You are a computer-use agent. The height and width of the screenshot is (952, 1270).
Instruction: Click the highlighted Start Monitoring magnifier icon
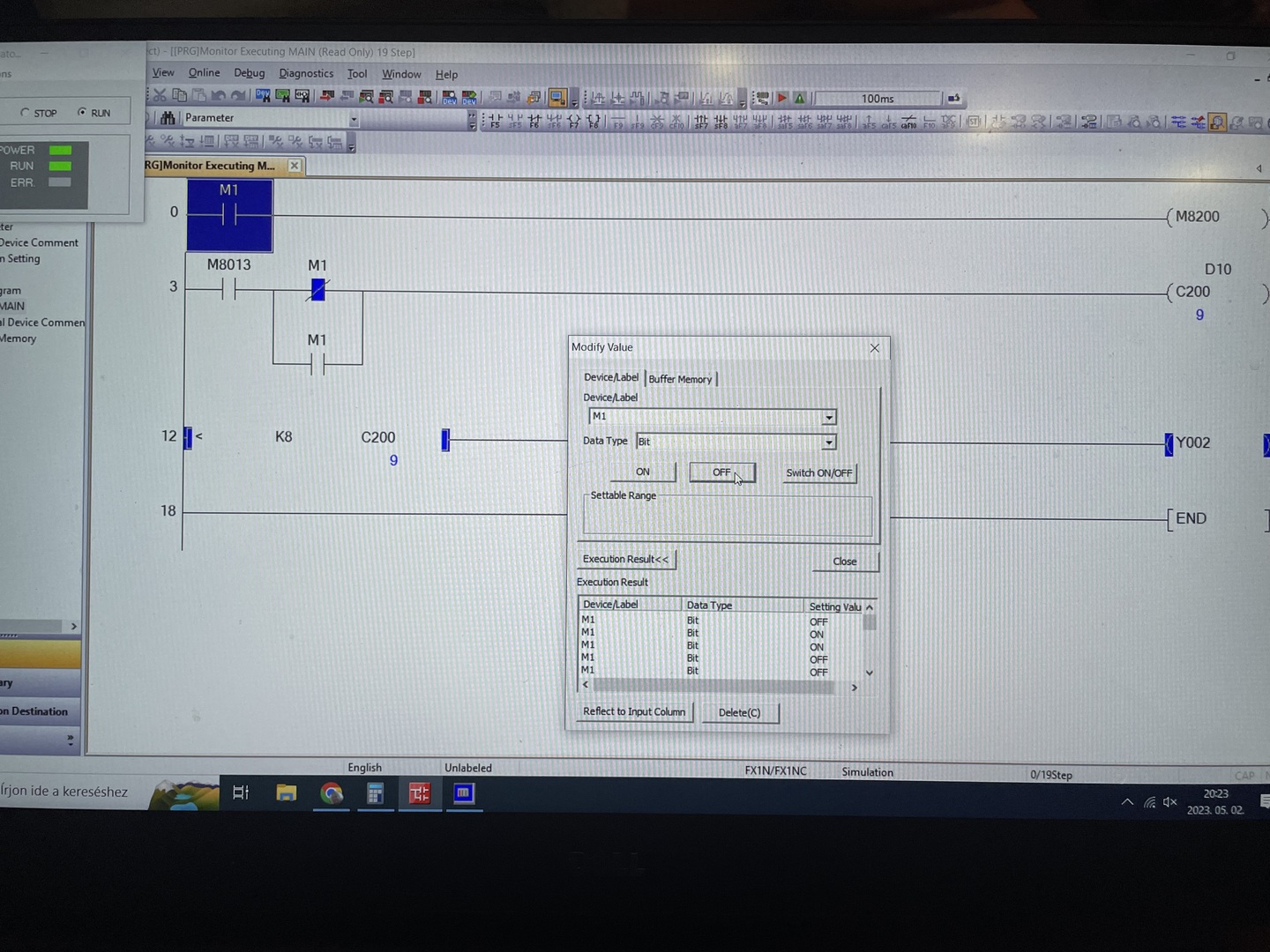tap(1217, 122)
